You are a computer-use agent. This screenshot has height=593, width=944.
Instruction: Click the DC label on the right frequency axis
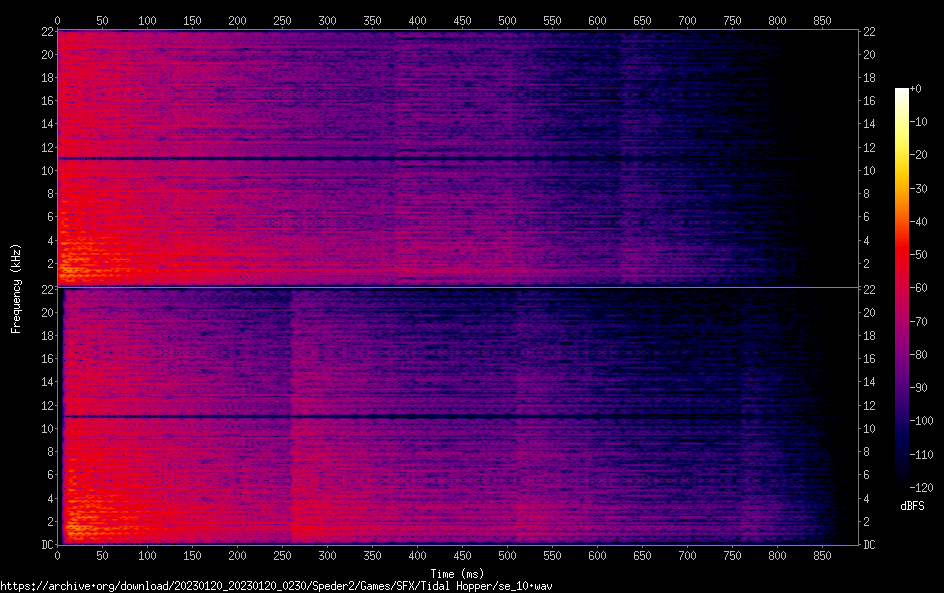tap(869, 545)
